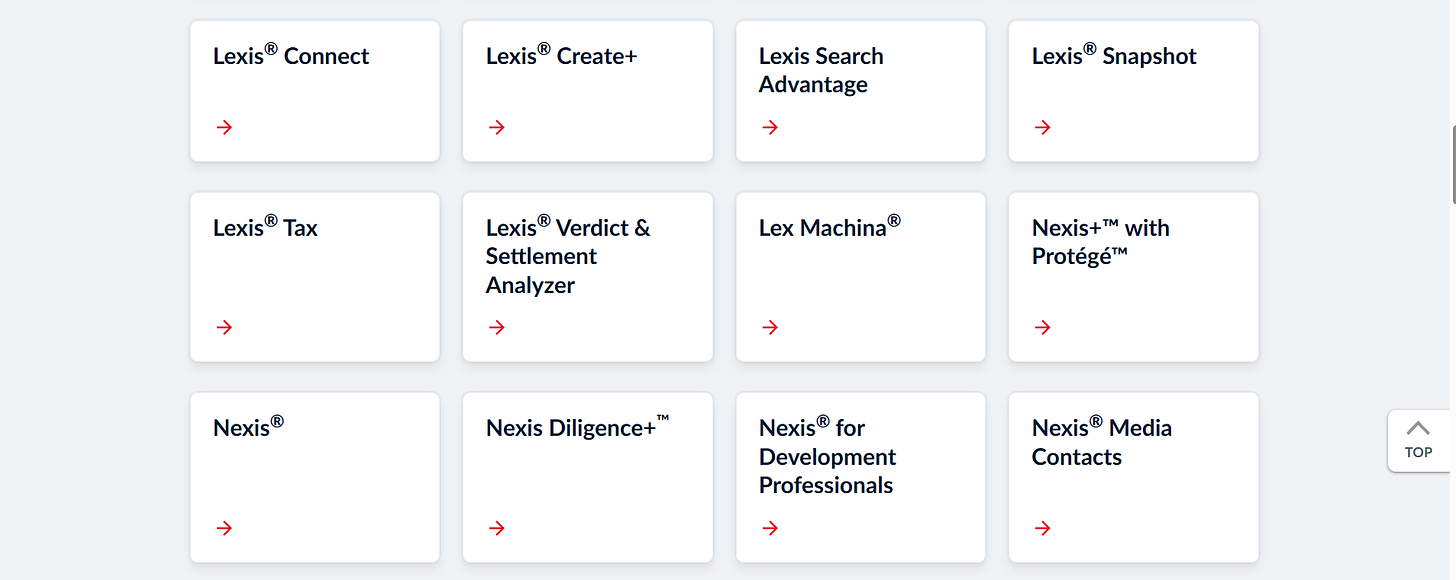The image size is (1456, 580).
Task: Select the Lexis Create+ heading
Action: [561, 55]
